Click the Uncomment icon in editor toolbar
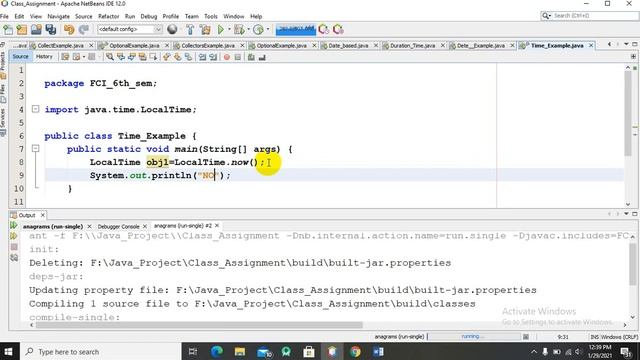 [x=262, y=57]
